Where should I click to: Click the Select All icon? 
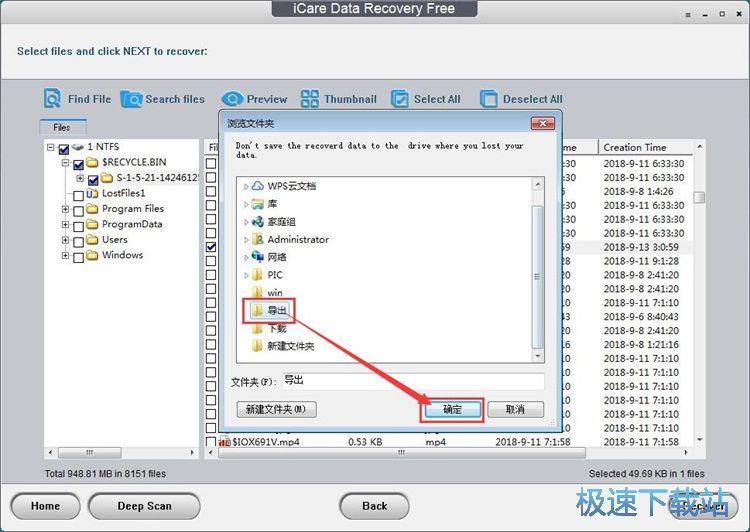click(399, 99)
